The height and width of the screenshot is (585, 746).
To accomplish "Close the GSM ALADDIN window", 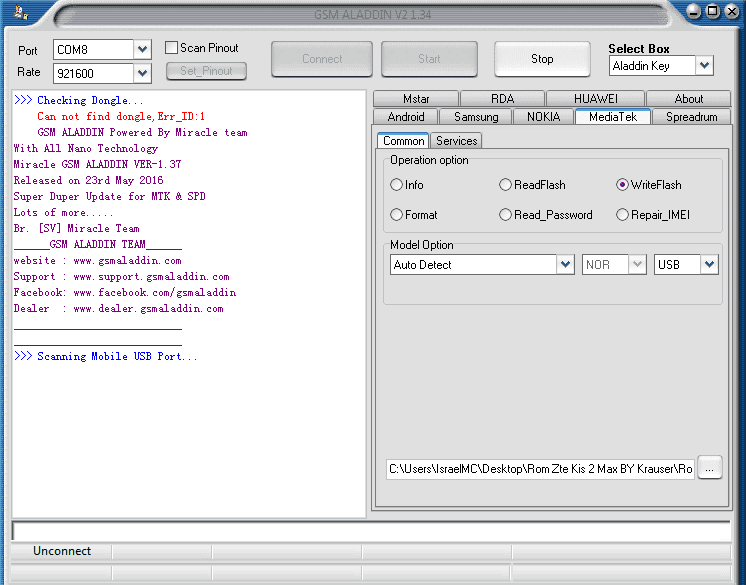I will (732, 11).
